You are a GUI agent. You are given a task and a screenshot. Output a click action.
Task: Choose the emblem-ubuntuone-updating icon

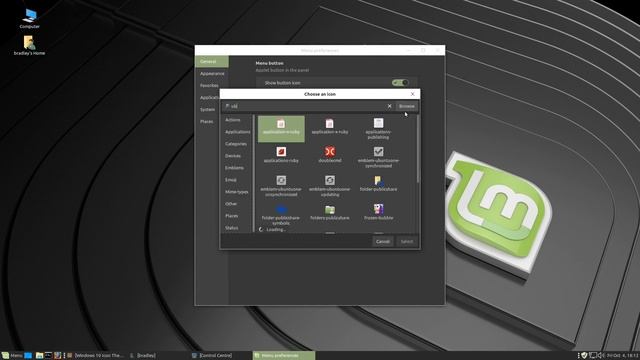(330, 185)
